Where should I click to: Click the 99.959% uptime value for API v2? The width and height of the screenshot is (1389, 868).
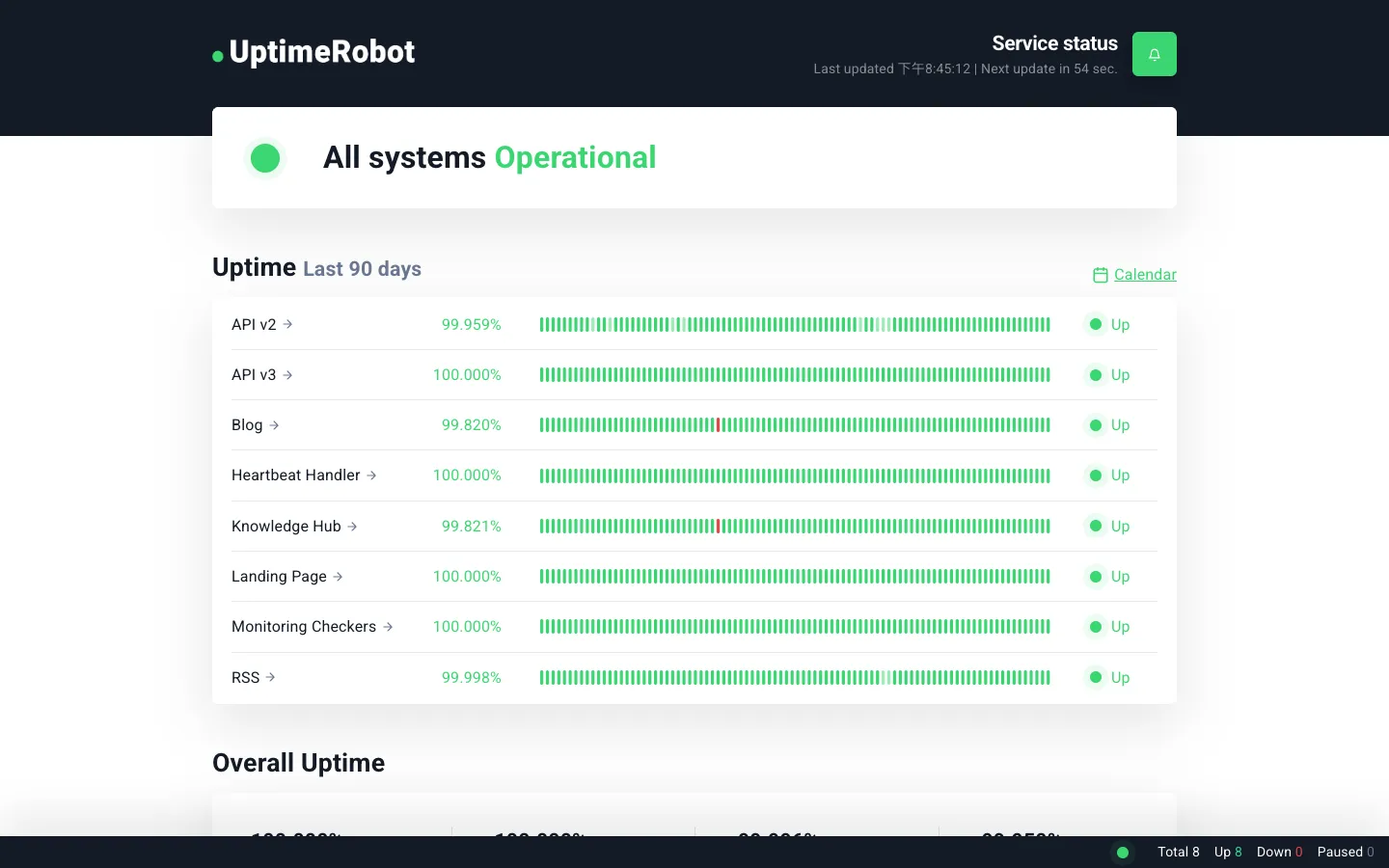click(472, 325)
